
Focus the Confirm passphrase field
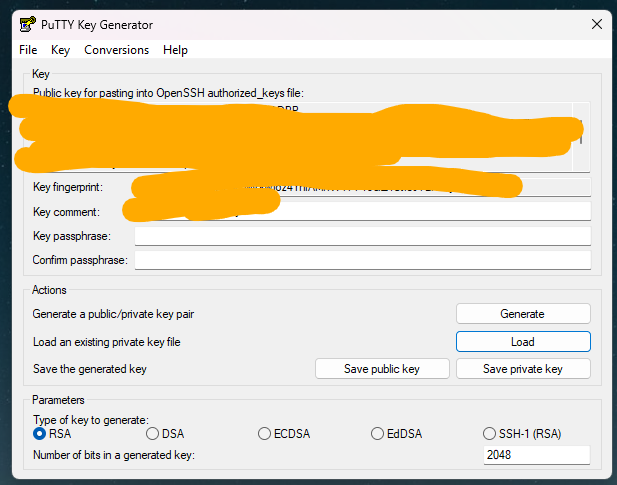(x=363, y=260)
